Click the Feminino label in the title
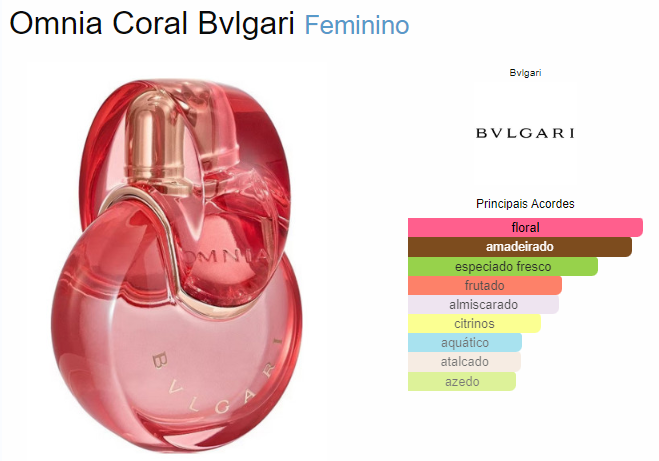The width and height of the screenshot is (659, 461). (x=357, y=25)
